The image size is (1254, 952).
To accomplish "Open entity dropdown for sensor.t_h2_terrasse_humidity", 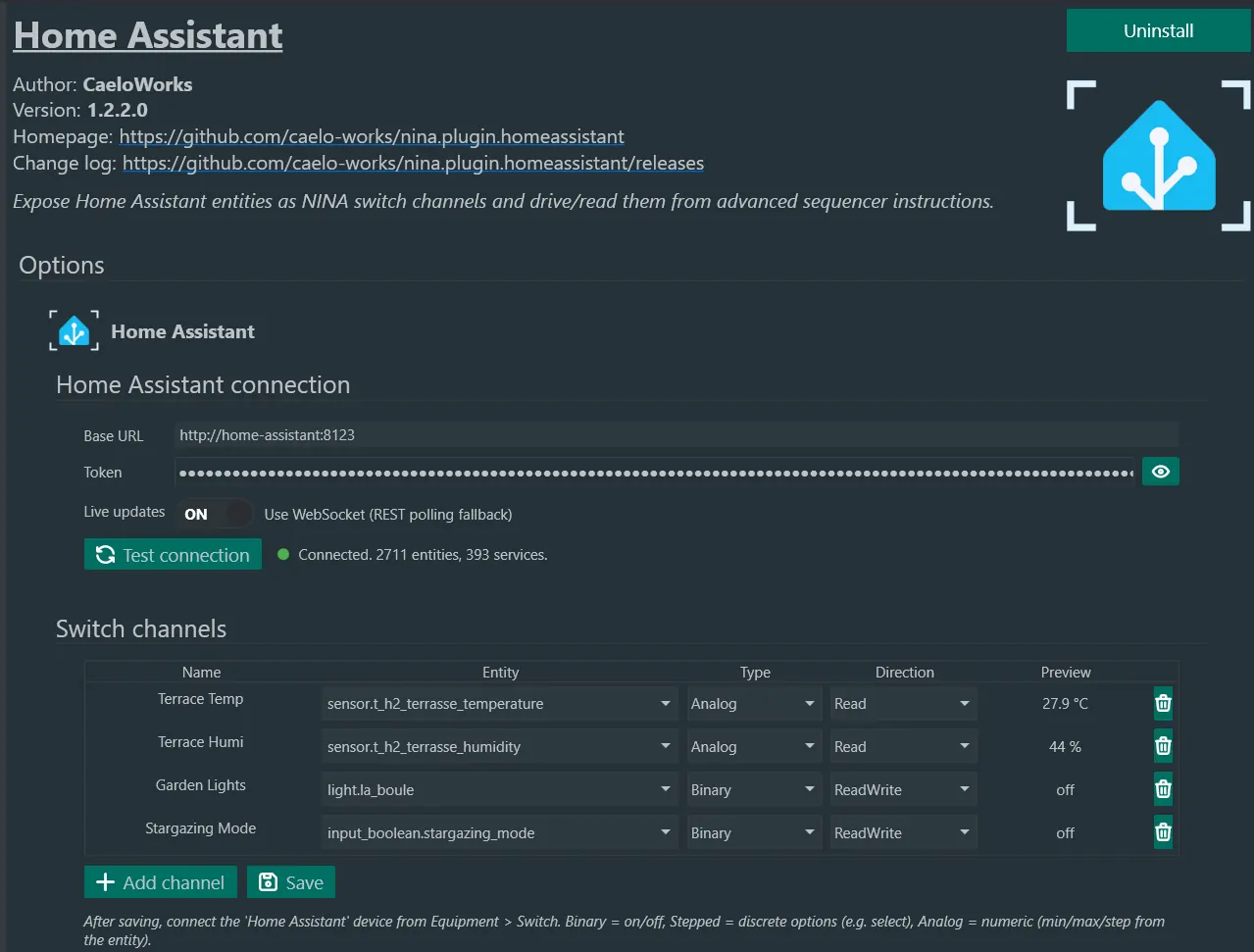I will coord(500,747).
